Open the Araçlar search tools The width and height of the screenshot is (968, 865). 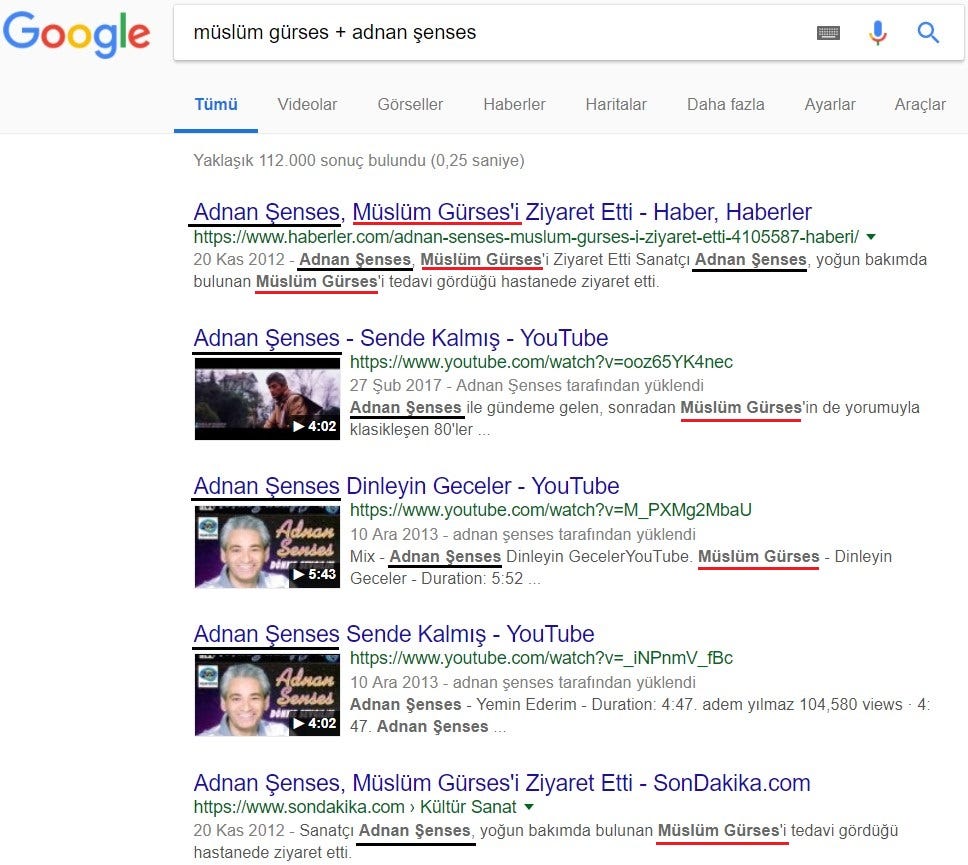[920, 104]
